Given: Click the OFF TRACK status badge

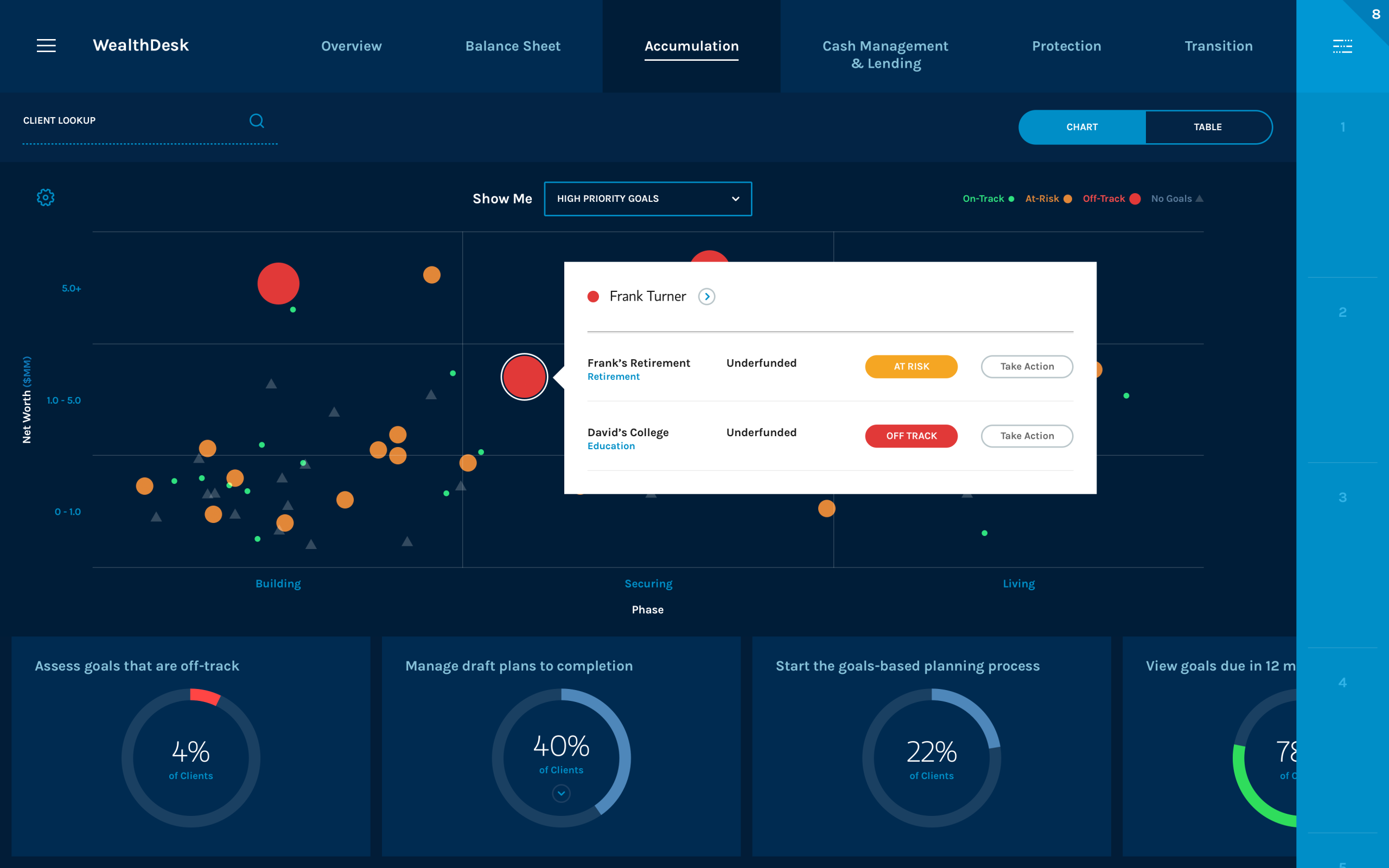Looking at the screenshot, I should pos(911,436).
